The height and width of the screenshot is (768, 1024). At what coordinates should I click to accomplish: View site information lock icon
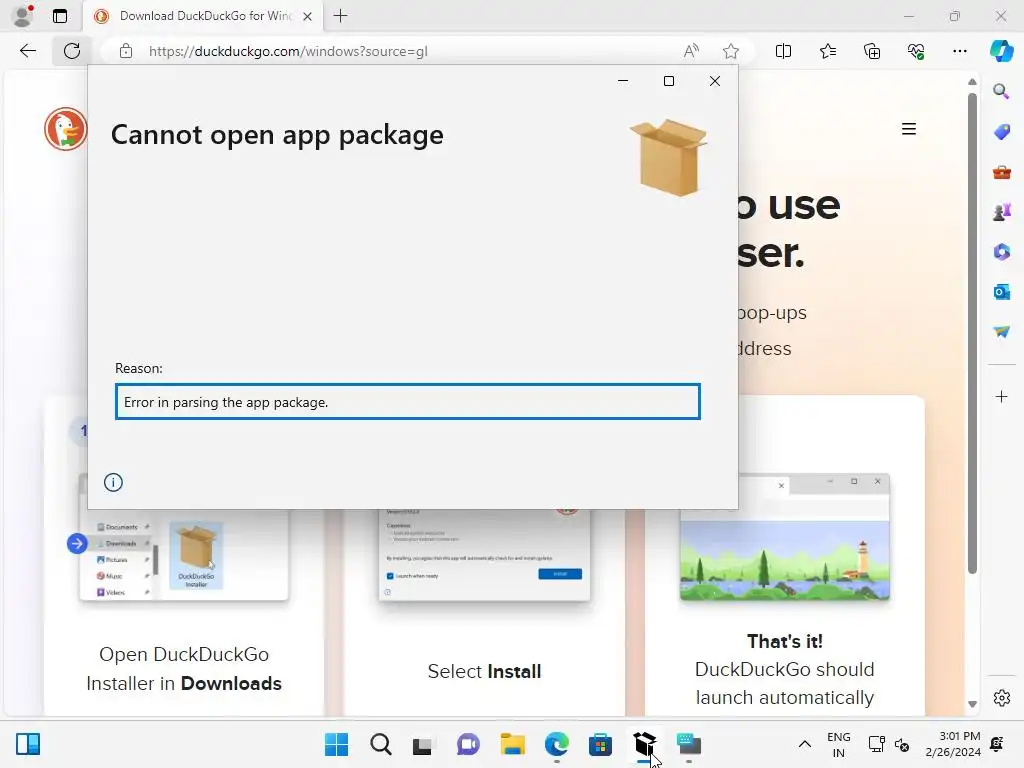[x=125, y=51]
